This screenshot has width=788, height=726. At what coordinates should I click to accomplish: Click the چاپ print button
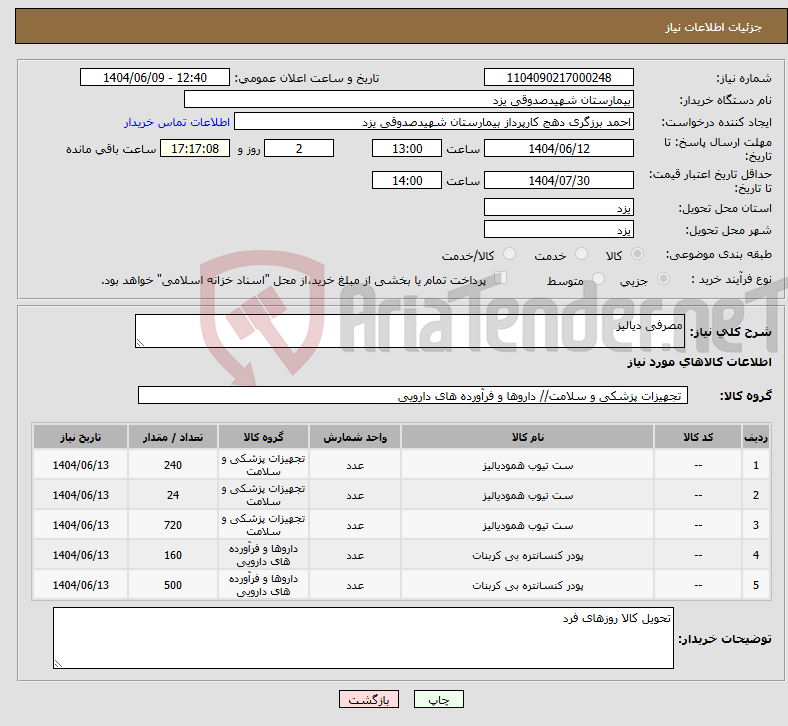[438, 699]
